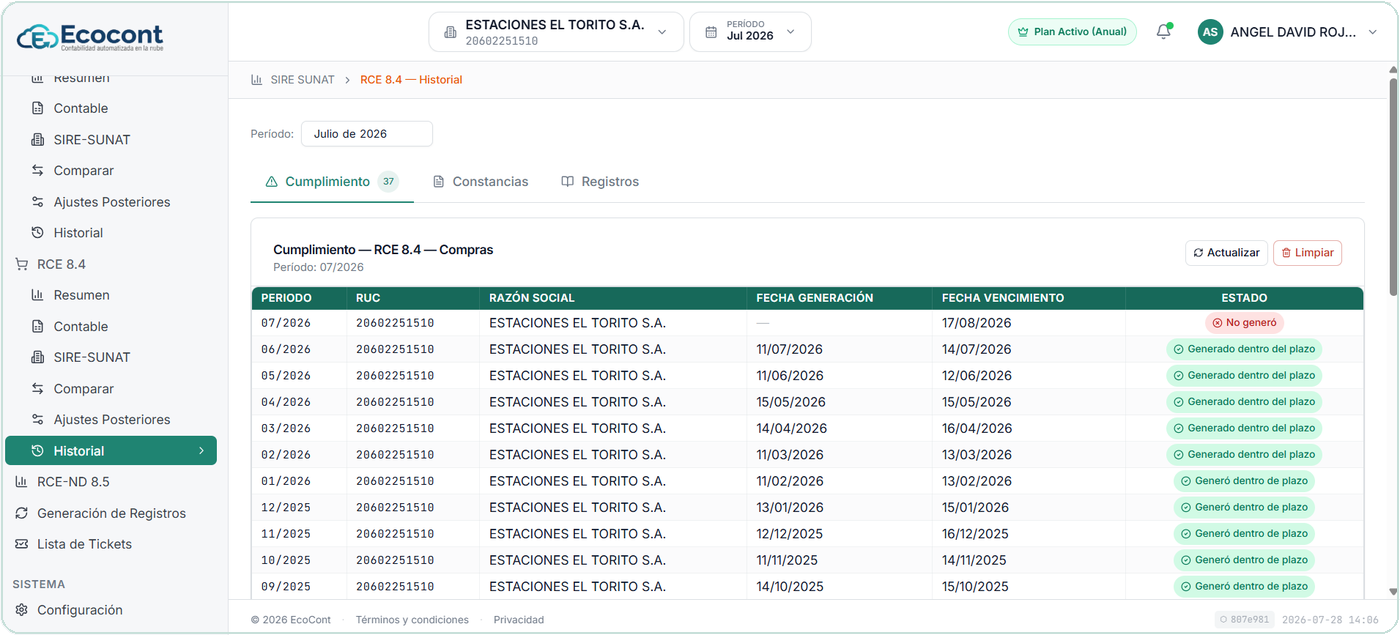Image resolution: width=1400 pixels, height=635 pixels.
Task: Click the clock icon of active Historial item
Action: (37, 451)
